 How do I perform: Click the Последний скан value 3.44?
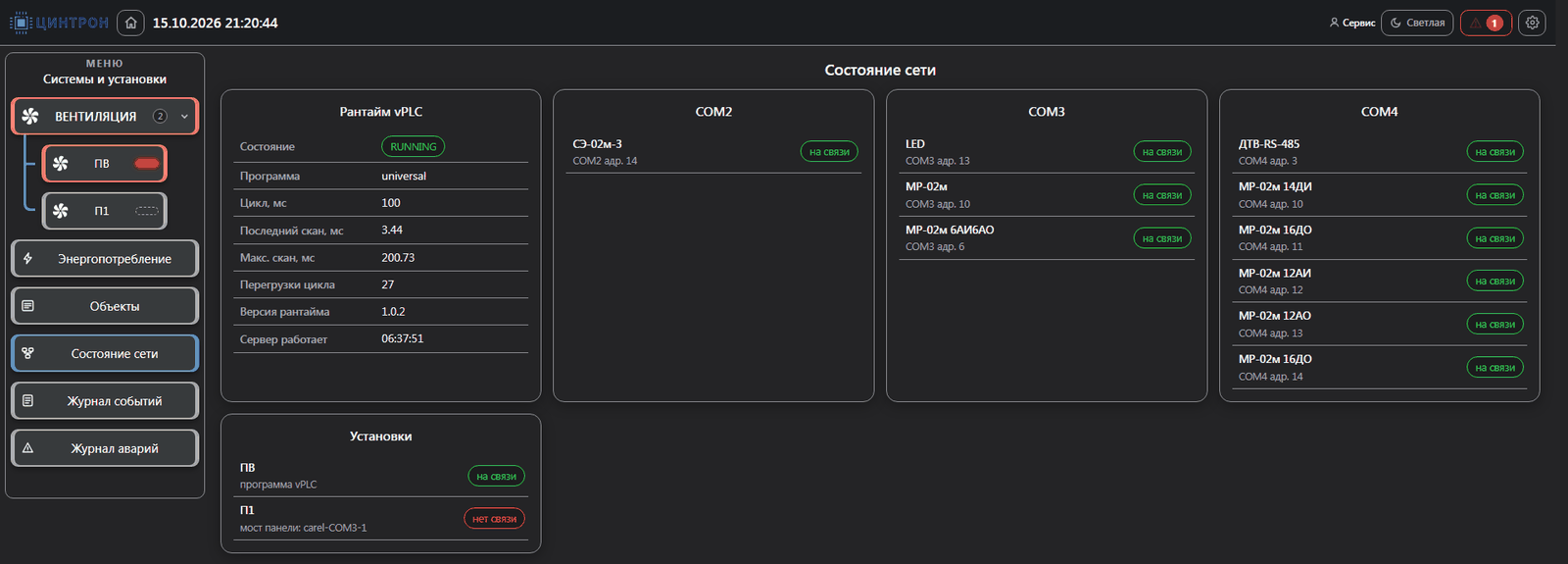(392, 230)
